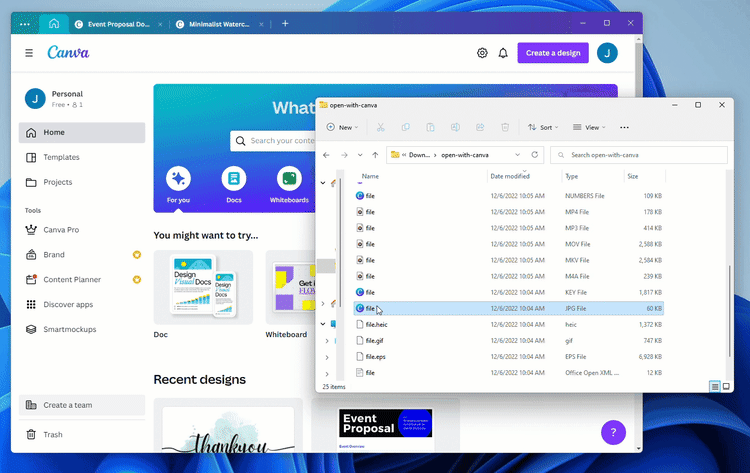The height and width of the screenshot is (473, 750).
Task: Open the Event Proposal recent design
Action: coord(386,427)
